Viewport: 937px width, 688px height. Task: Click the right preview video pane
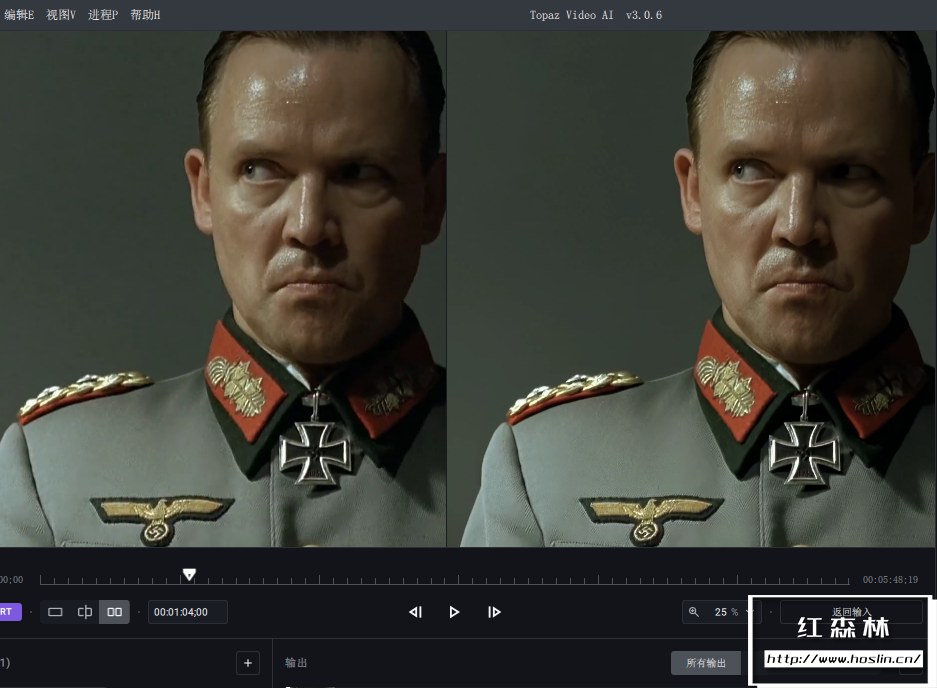point(692,289)
